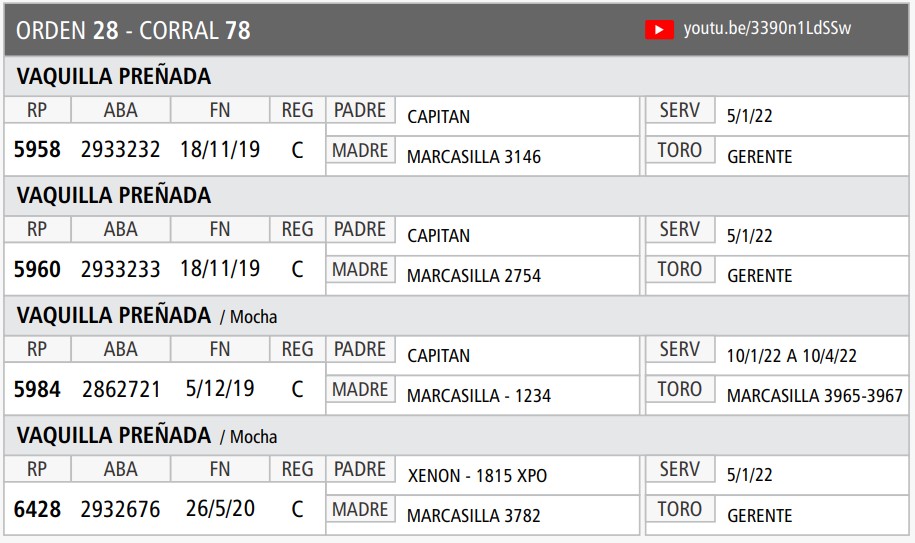
Task: Click the MARCASILLA 3146 mother entry
Action: click(x=473, y=157)
